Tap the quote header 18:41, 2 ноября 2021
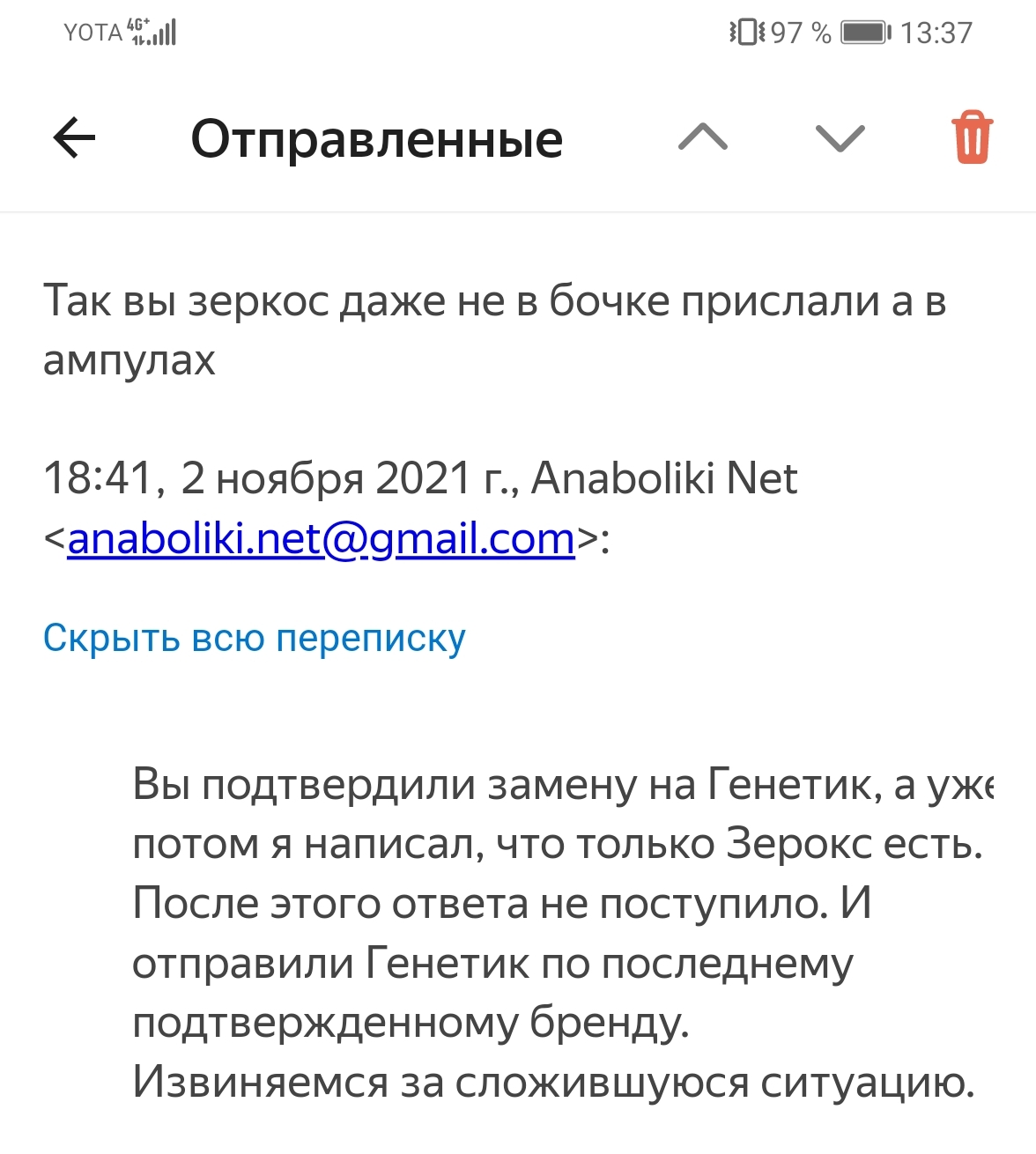1036x1154 pixels. click(420, 508)
